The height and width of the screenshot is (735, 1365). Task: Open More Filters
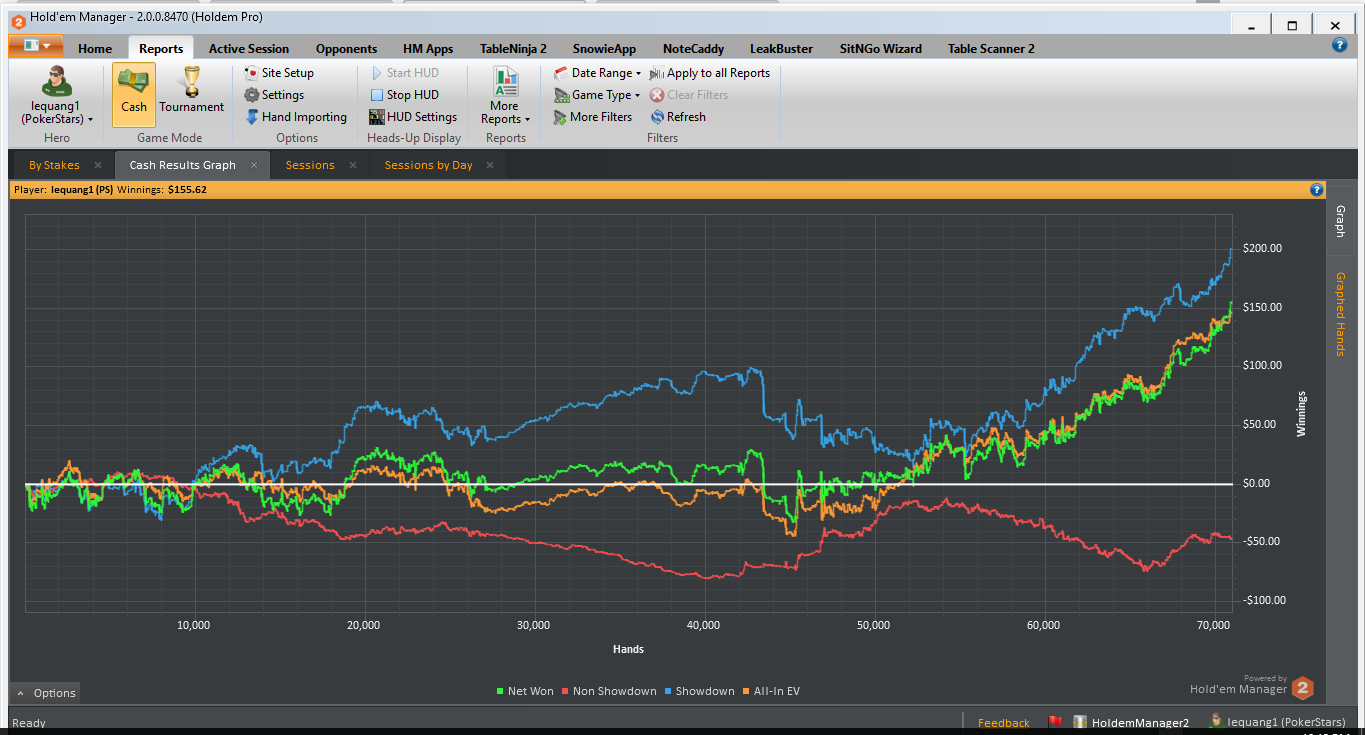[x=593, y=117]
